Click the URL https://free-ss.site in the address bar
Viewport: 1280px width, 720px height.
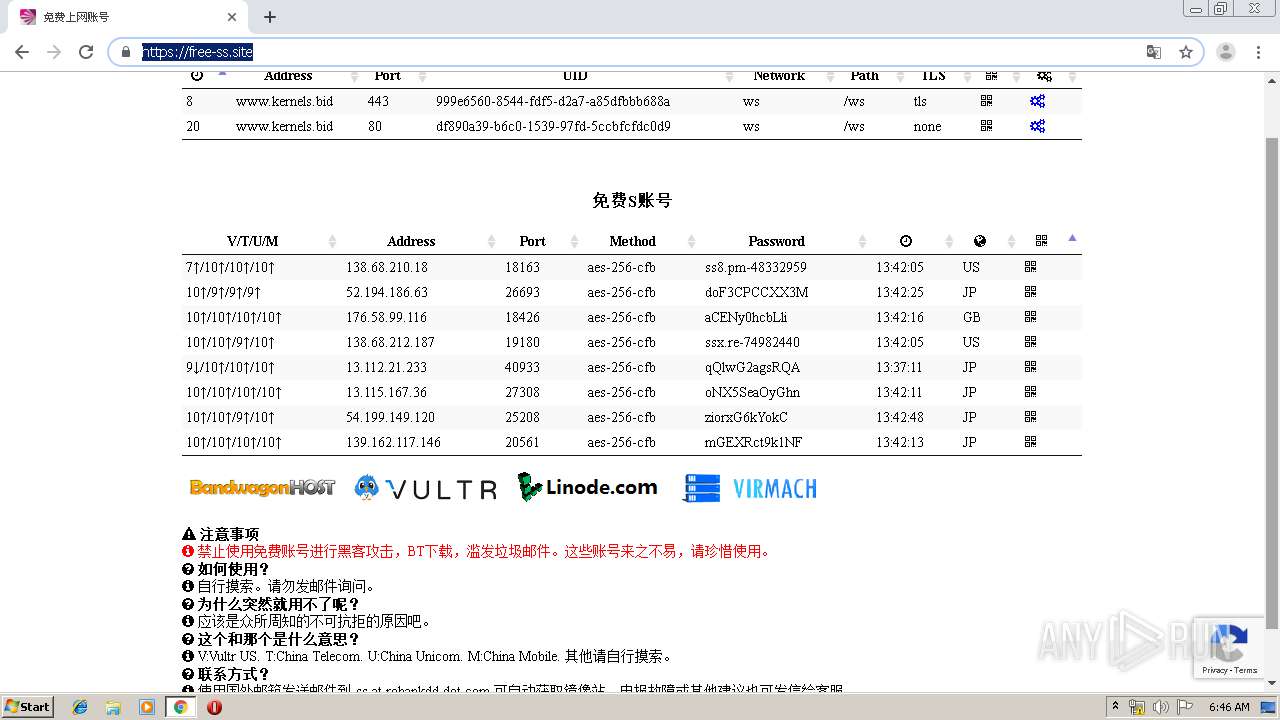coord(197,52)
